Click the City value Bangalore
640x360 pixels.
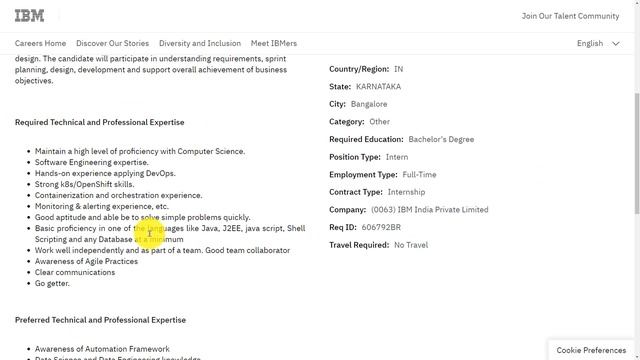pos(369,104)
